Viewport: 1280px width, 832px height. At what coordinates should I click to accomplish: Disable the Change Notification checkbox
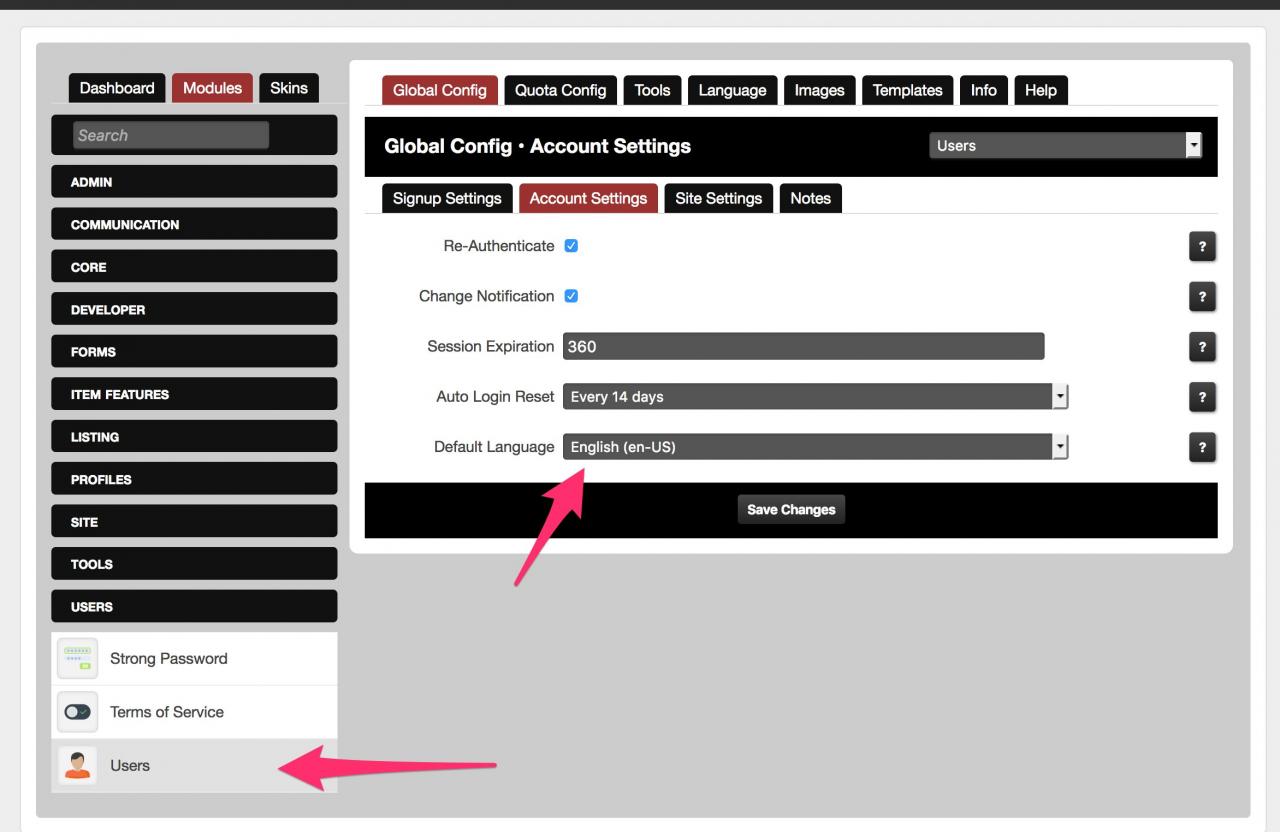point(571,296)
